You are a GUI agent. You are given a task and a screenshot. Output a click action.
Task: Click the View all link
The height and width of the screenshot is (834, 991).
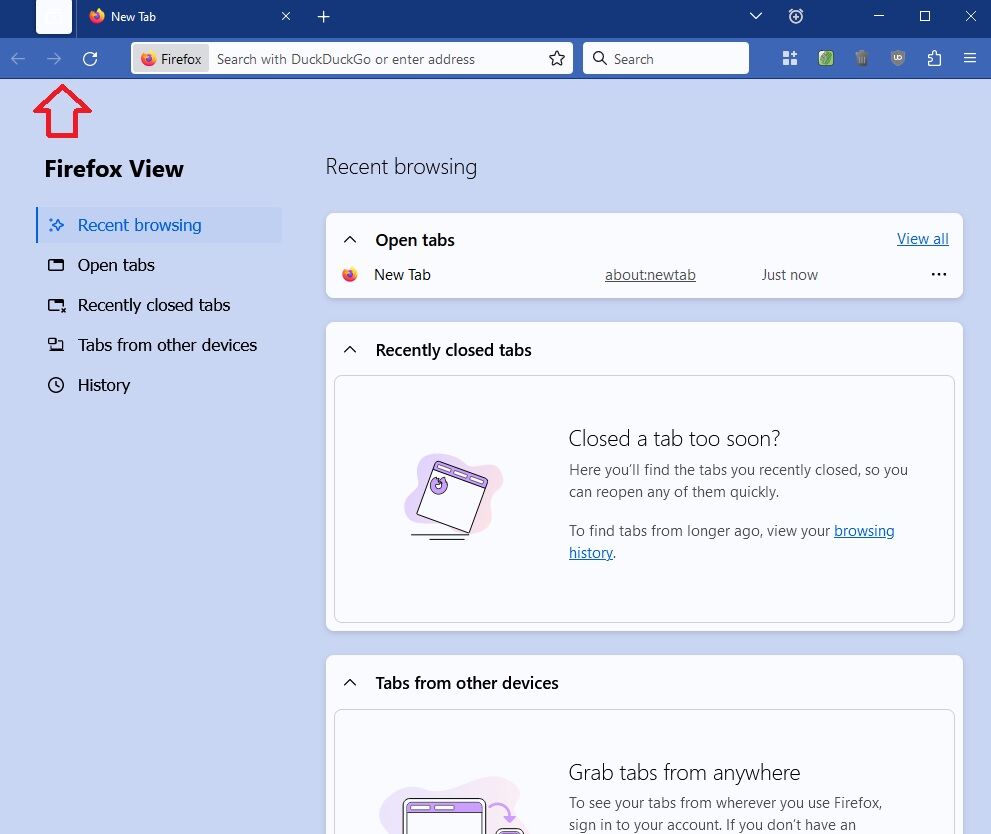[x=922, y=239]
